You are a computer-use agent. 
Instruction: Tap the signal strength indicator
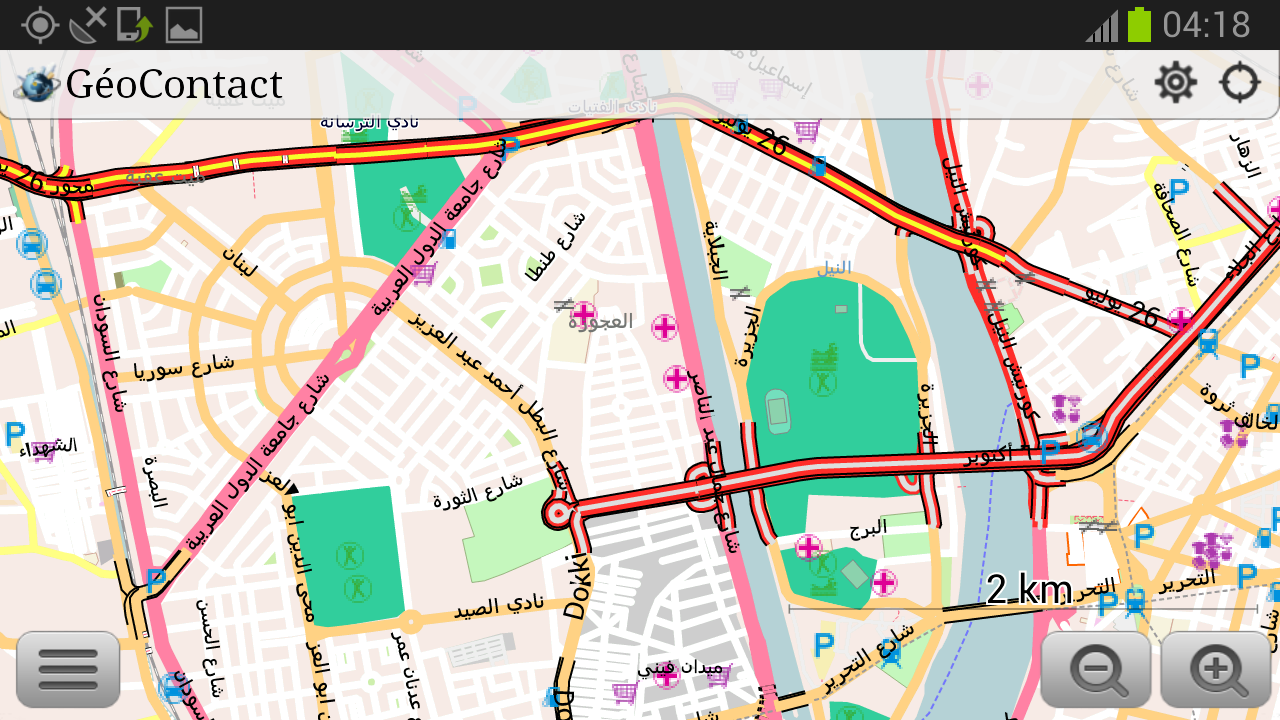1102,25
